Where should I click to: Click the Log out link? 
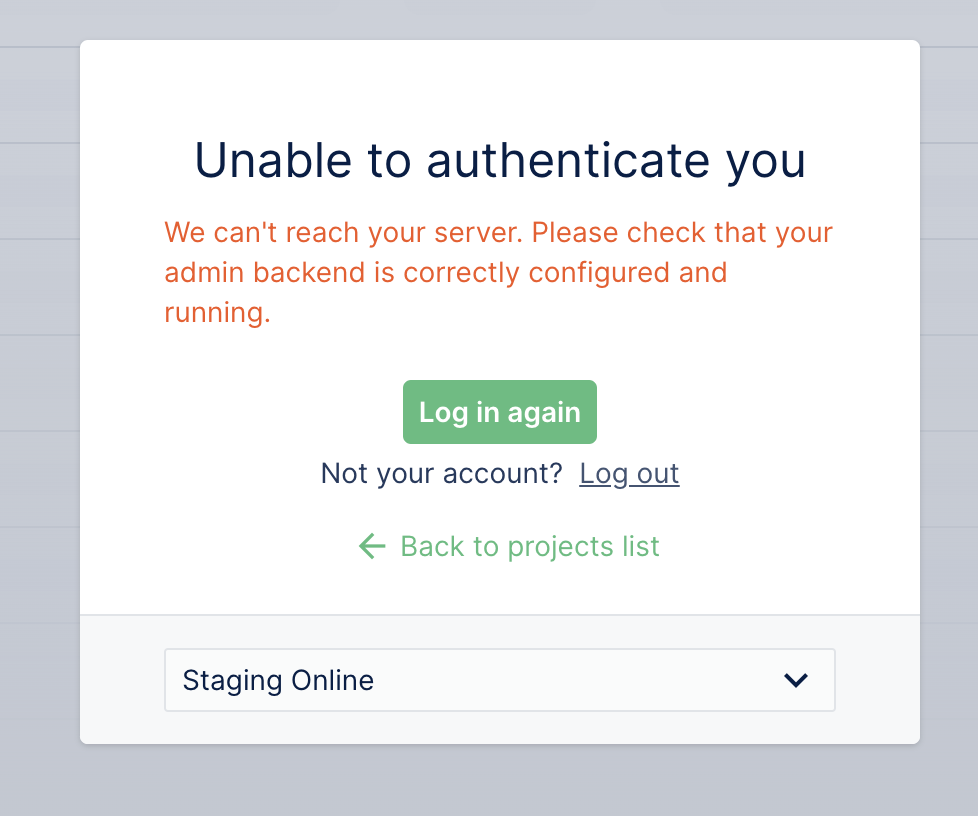click(x=629, y=473)
